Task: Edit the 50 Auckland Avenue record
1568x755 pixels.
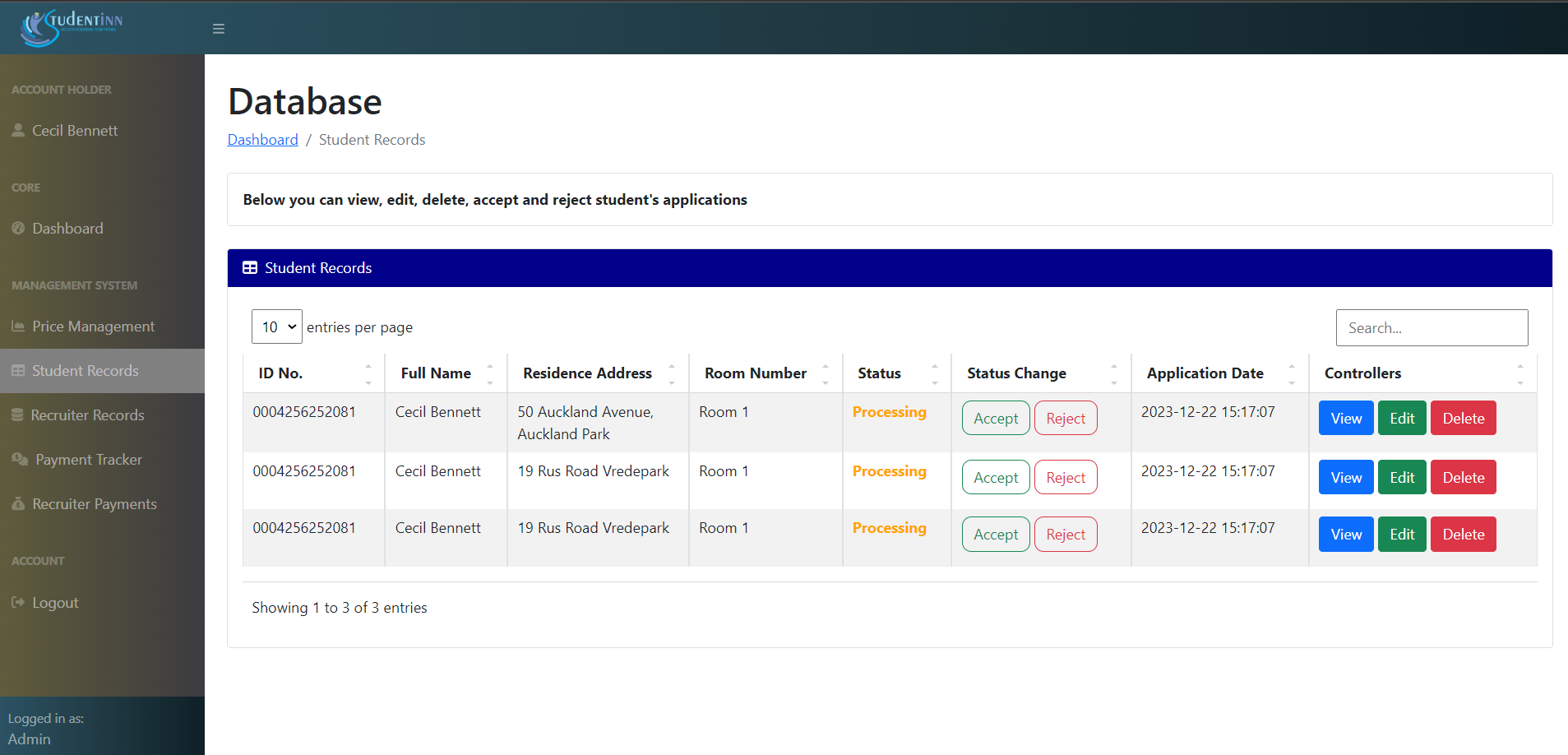Action: pos(1402,418)
